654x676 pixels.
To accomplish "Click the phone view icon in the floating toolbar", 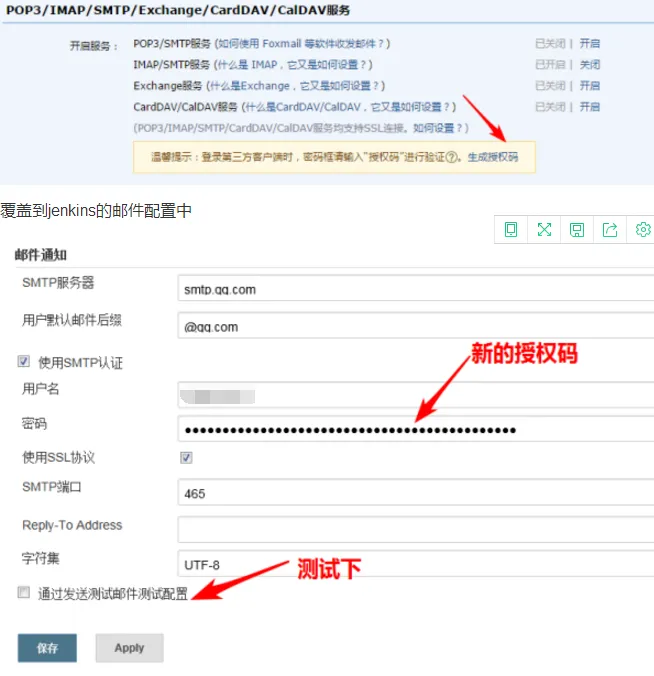I will [x=511, y=229].
